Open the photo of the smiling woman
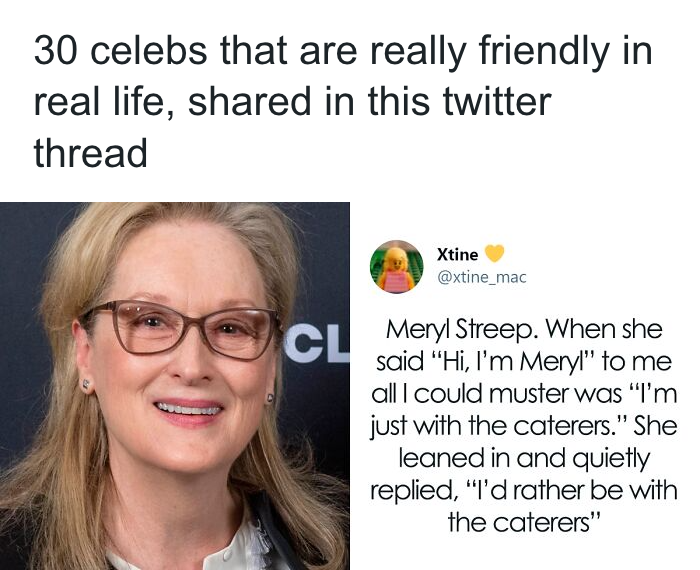700x570 pixels. 175,385
